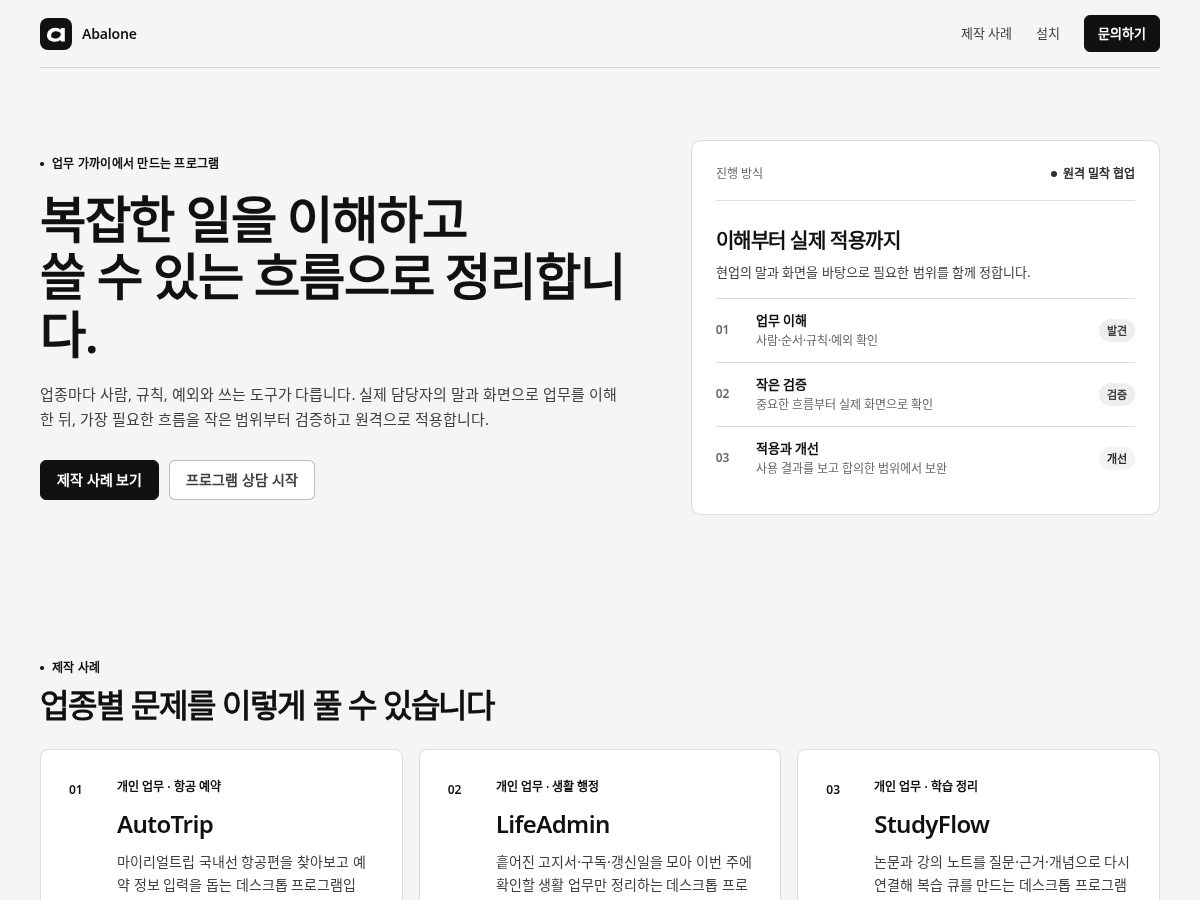This screenshot has height=900, width=1200.
Task: Click the 검증 badge
Action: tap(1117, 394)
